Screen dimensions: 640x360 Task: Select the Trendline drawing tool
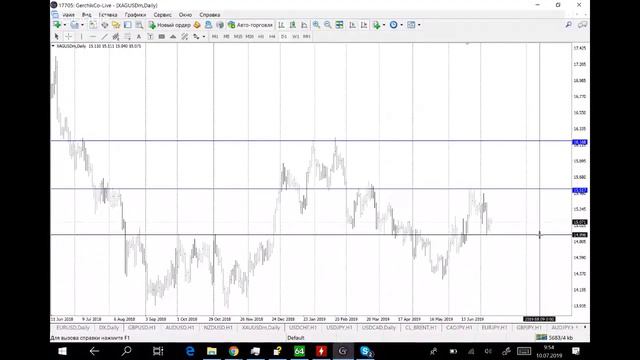click(104, 36)
